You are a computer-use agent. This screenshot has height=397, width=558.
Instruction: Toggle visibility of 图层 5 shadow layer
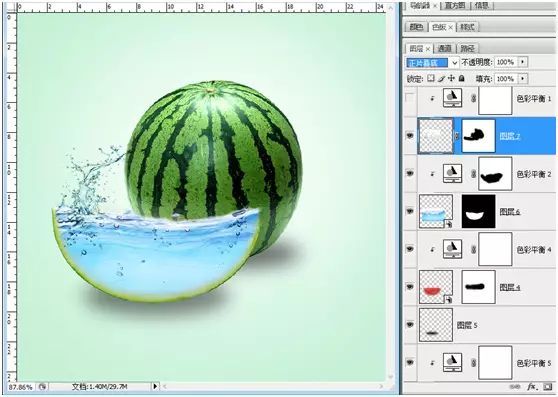tap(410, 325)
